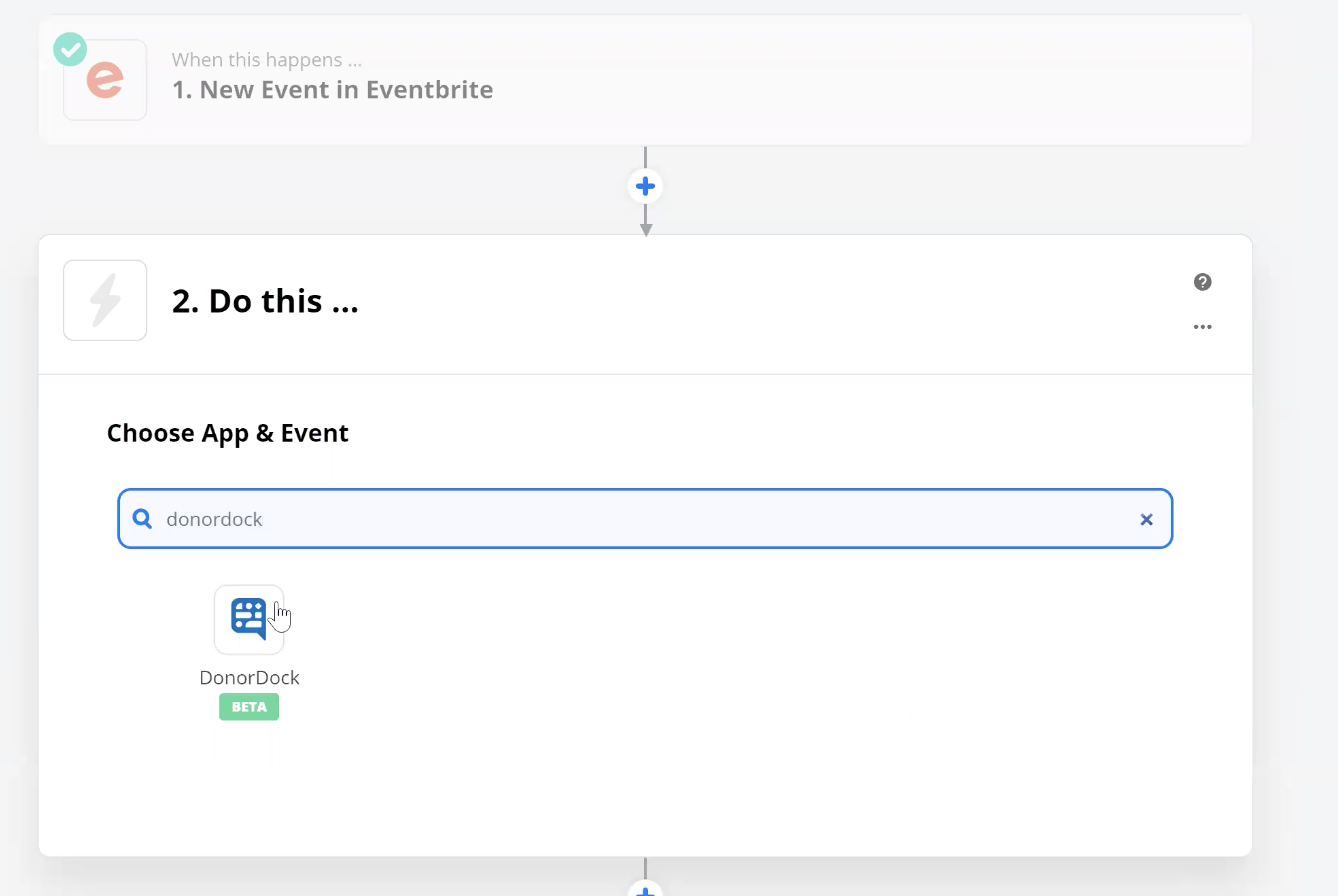Click the BETA badge under DonorDock
The image size is (1338, 896).
pos(249,707)
